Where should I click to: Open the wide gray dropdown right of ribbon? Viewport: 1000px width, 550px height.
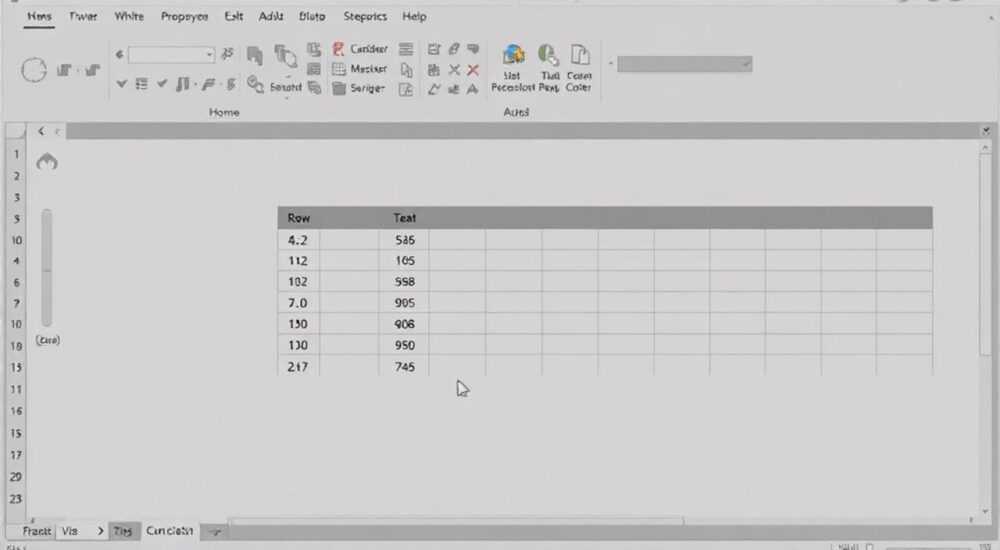pyautogui.click(x=684, y=64)
